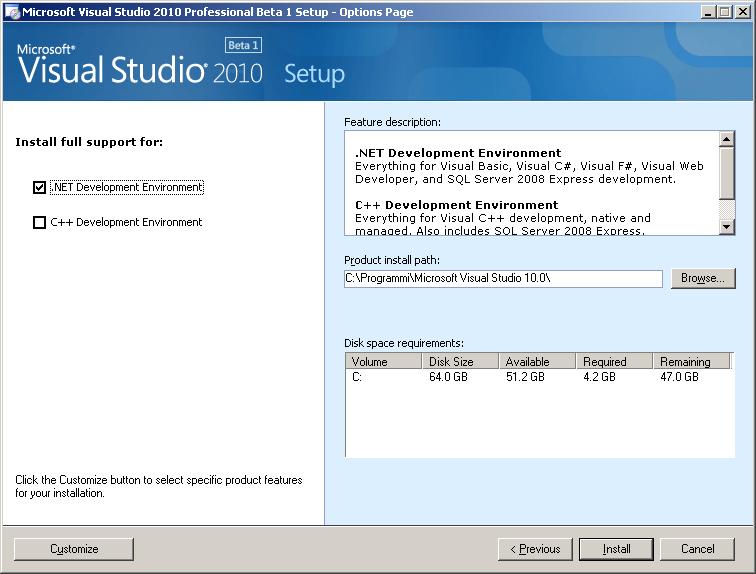Click the Required column header
Viewport: 756px width, 574px height.
tap(615, 361)
